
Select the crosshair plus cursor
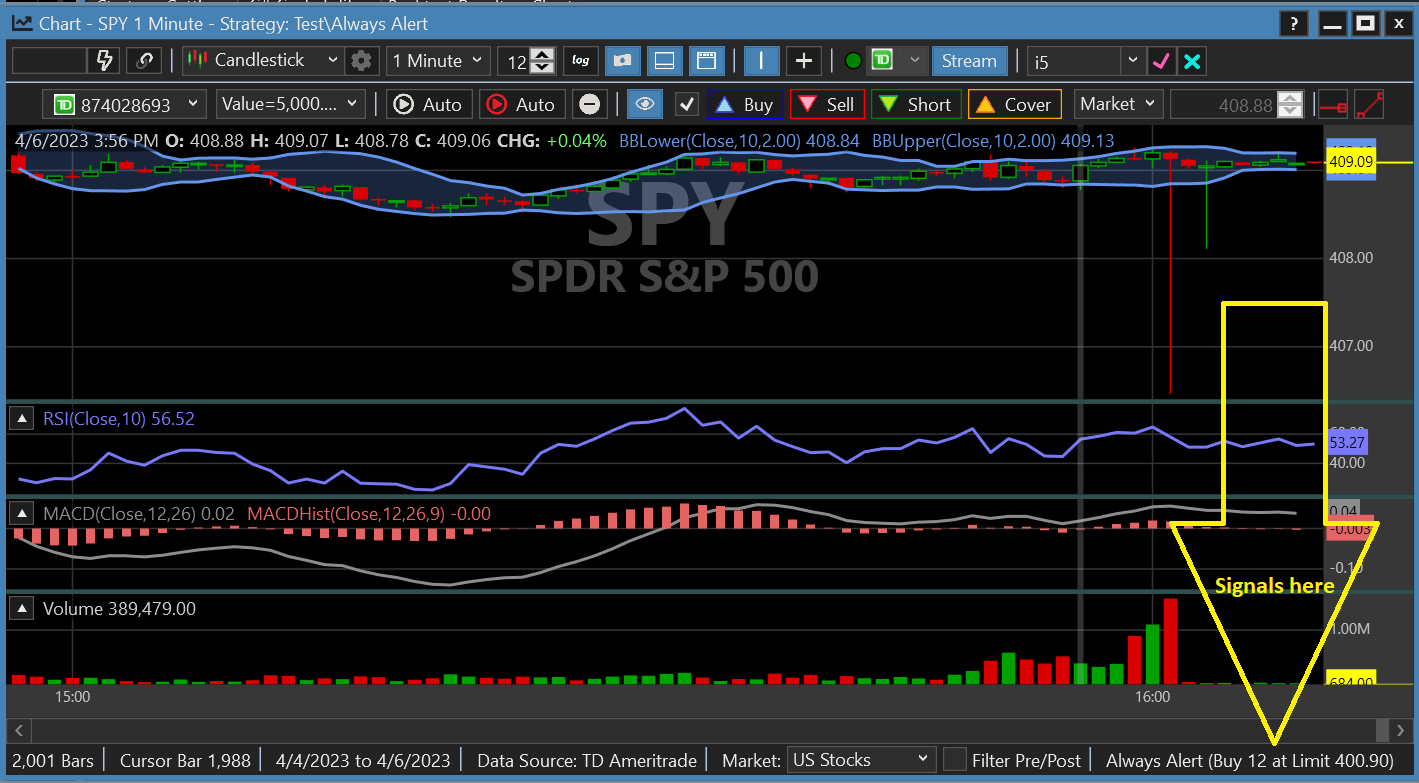tap(803, 60)
